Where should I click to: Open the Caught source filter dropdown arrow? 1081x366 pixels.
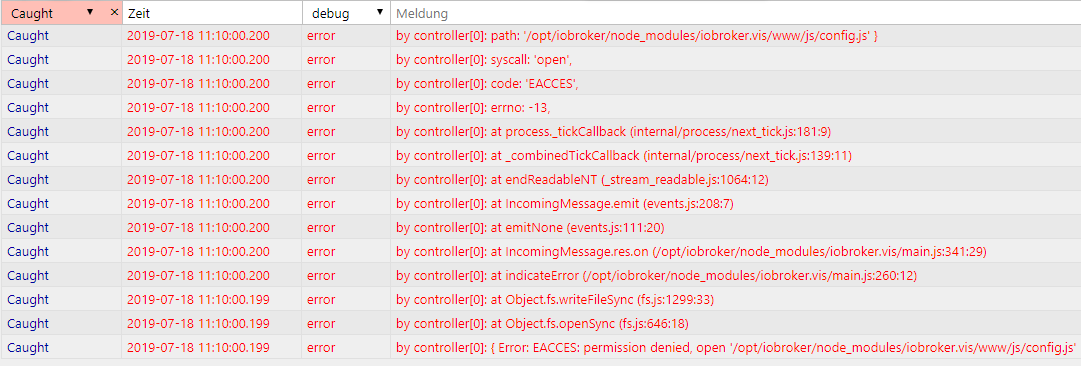click(x=91, y=12)
